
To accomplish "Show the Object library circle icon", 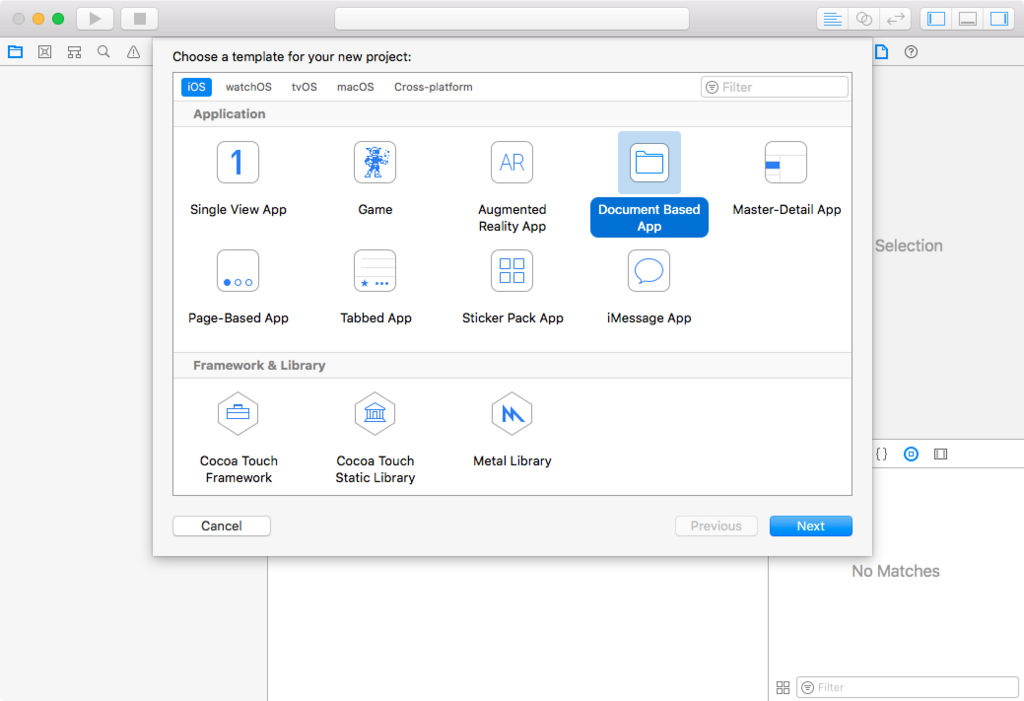I will (x=911, y=453).
